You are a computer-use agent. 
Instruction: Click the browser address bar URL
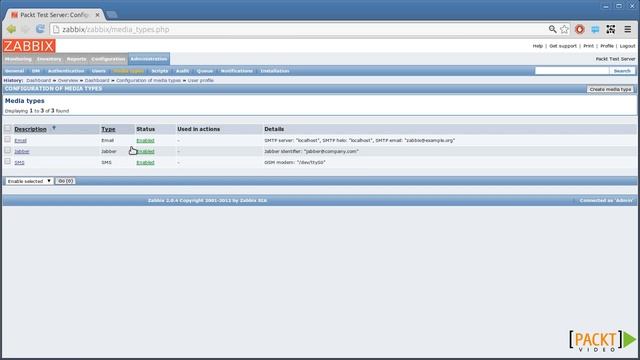click(x=116, y=29)
